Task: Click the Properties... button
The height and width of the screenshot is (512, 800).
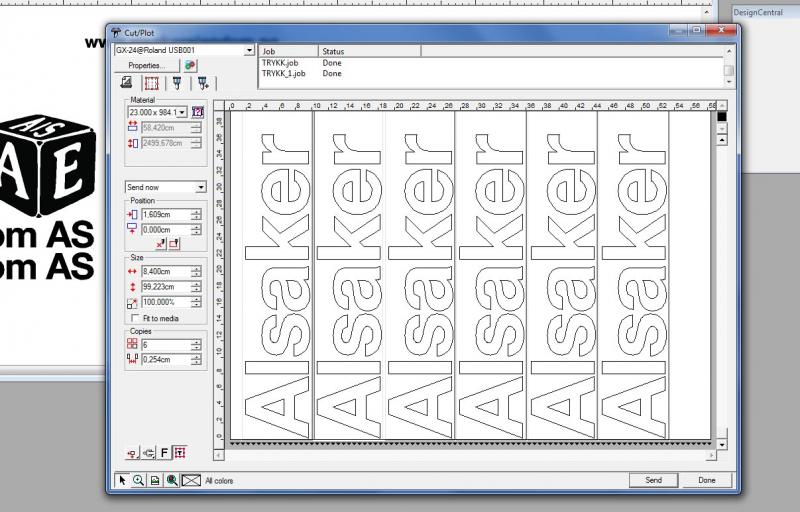Action: pyautogui.click(x=147, y=65)
